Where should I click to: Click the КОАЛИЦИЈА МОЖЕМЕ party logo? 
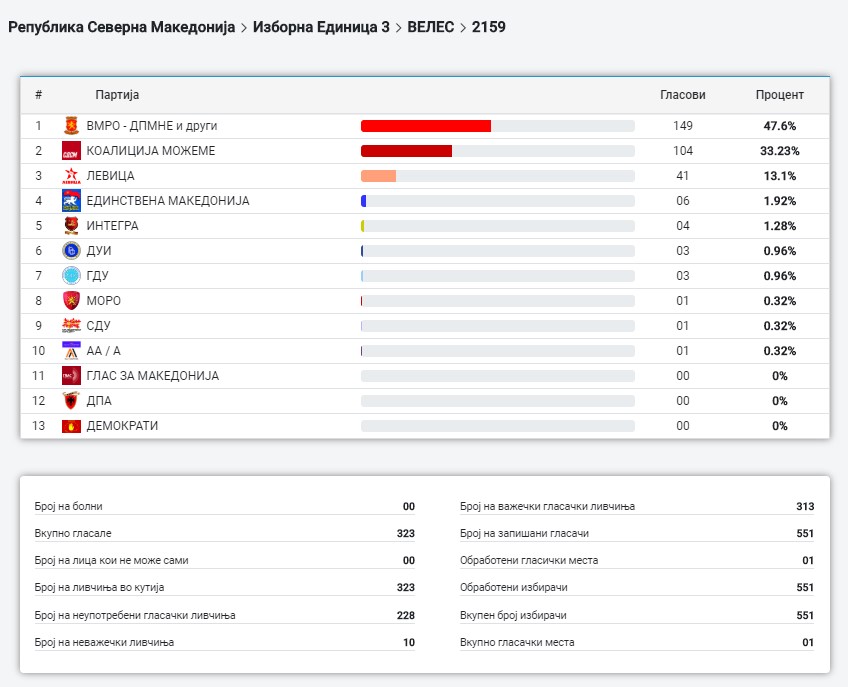(x=71, y=151)
